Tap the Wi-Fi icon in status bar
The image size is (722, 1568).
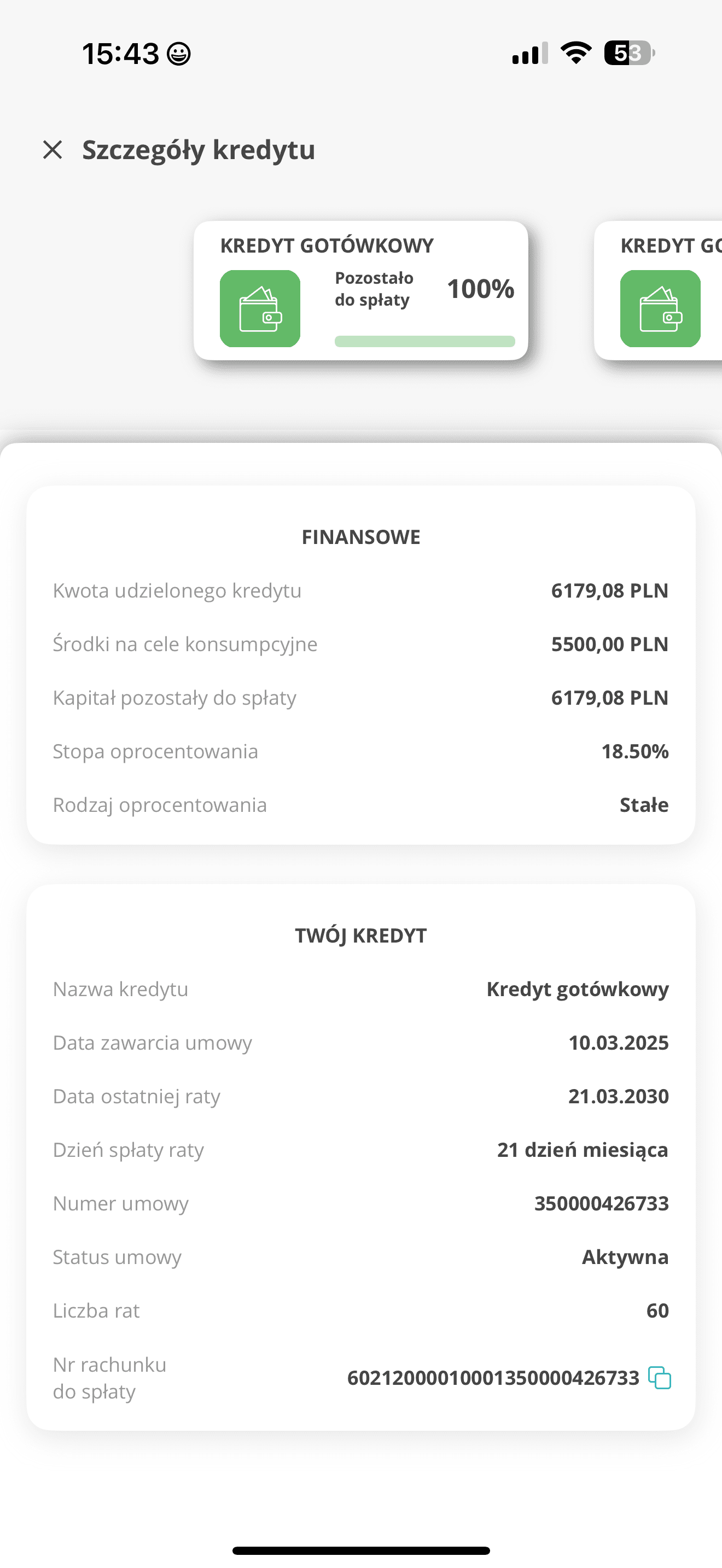pyautogui.click(x=576, y=53)
